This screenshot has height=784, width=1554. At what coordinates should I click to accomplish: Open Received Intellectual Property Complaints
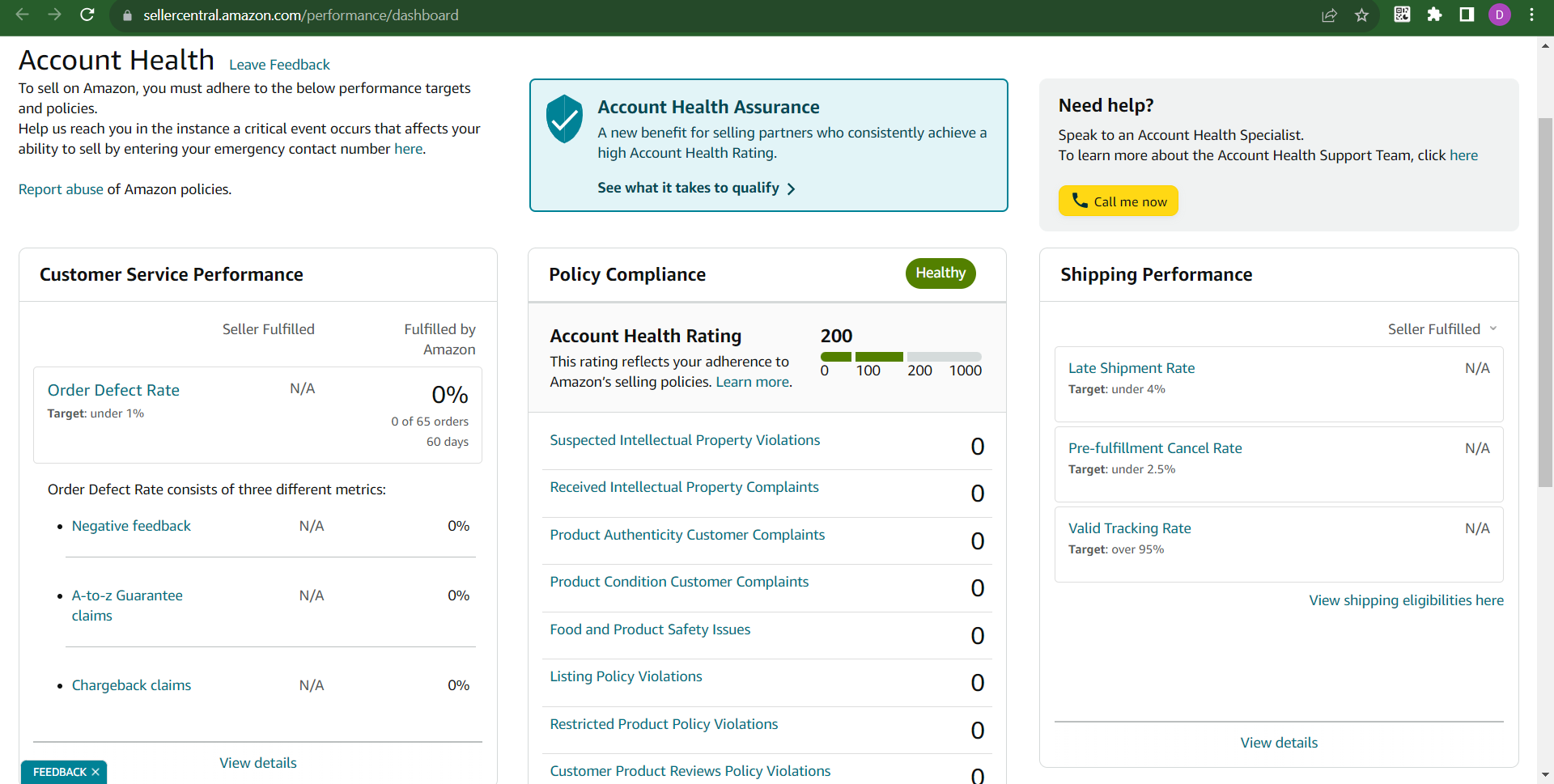pyautogui.click(x=684, y=487)
